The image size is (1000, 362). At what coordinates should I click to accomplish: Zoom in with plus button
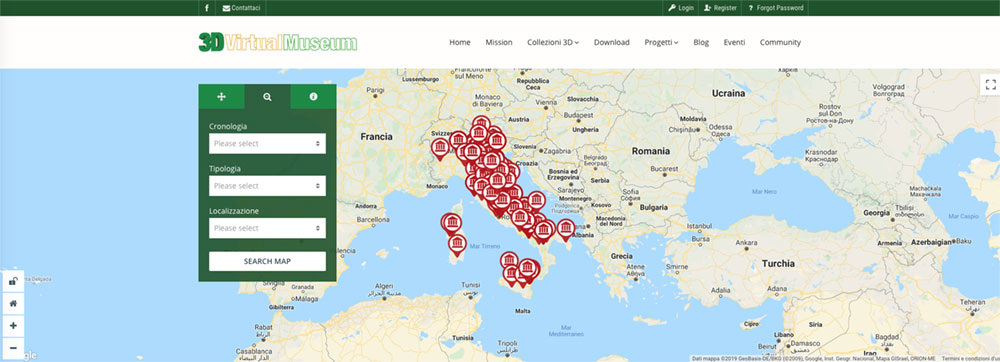[x=13, y=326]
